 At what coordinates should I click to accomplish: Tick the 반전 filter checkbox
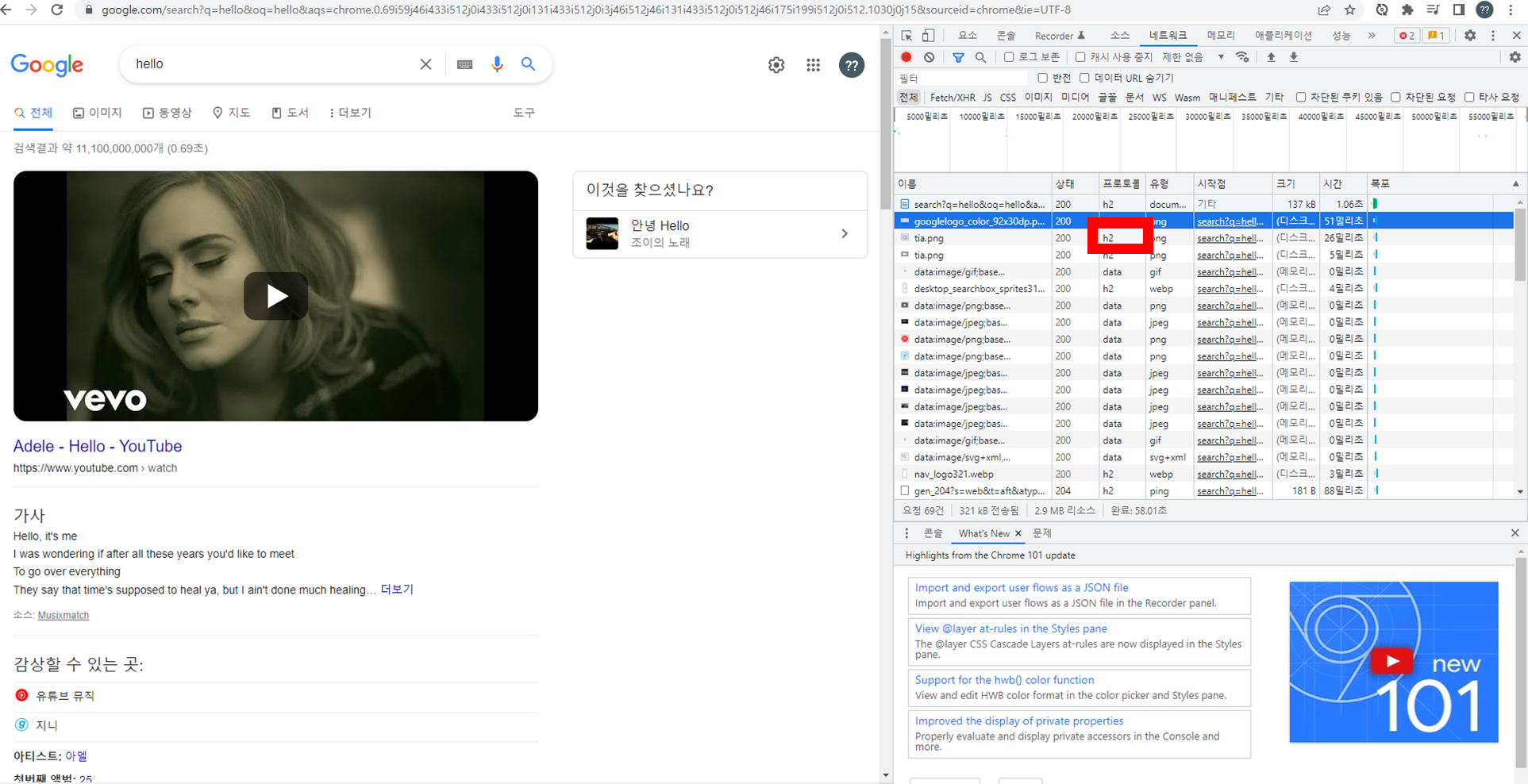(x=1043, y=78)
